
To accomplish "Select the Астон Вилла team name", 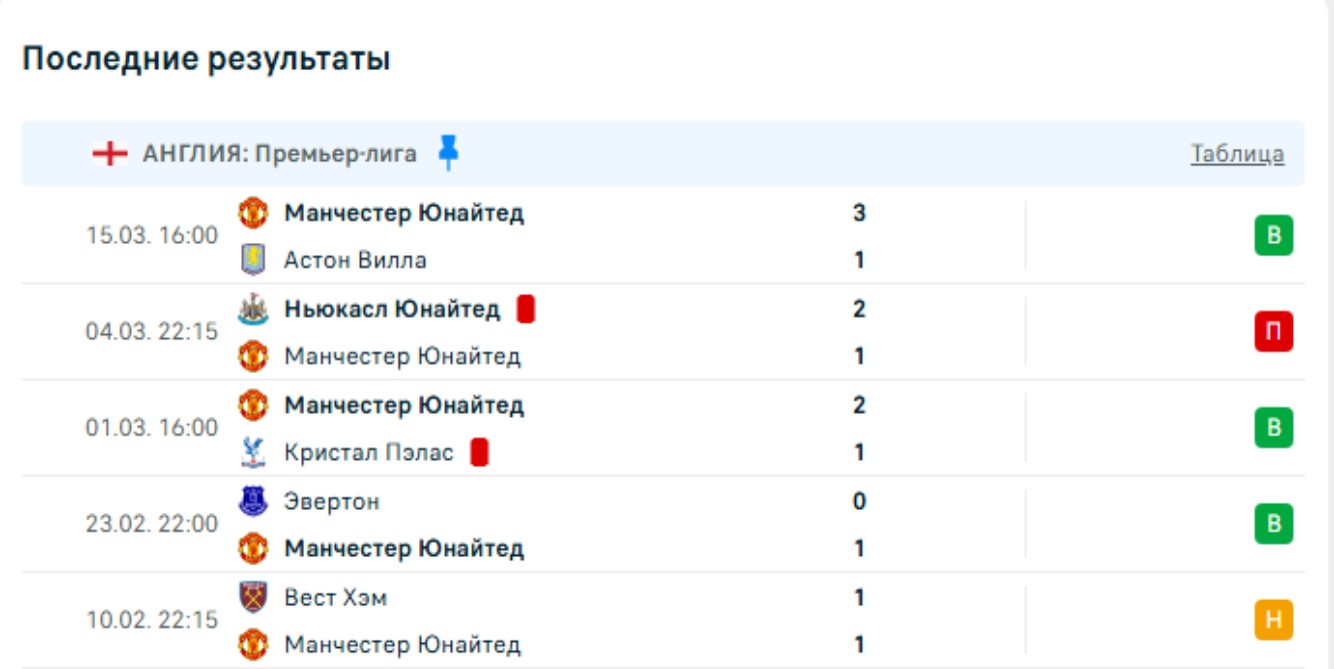I will coord(355,260).
